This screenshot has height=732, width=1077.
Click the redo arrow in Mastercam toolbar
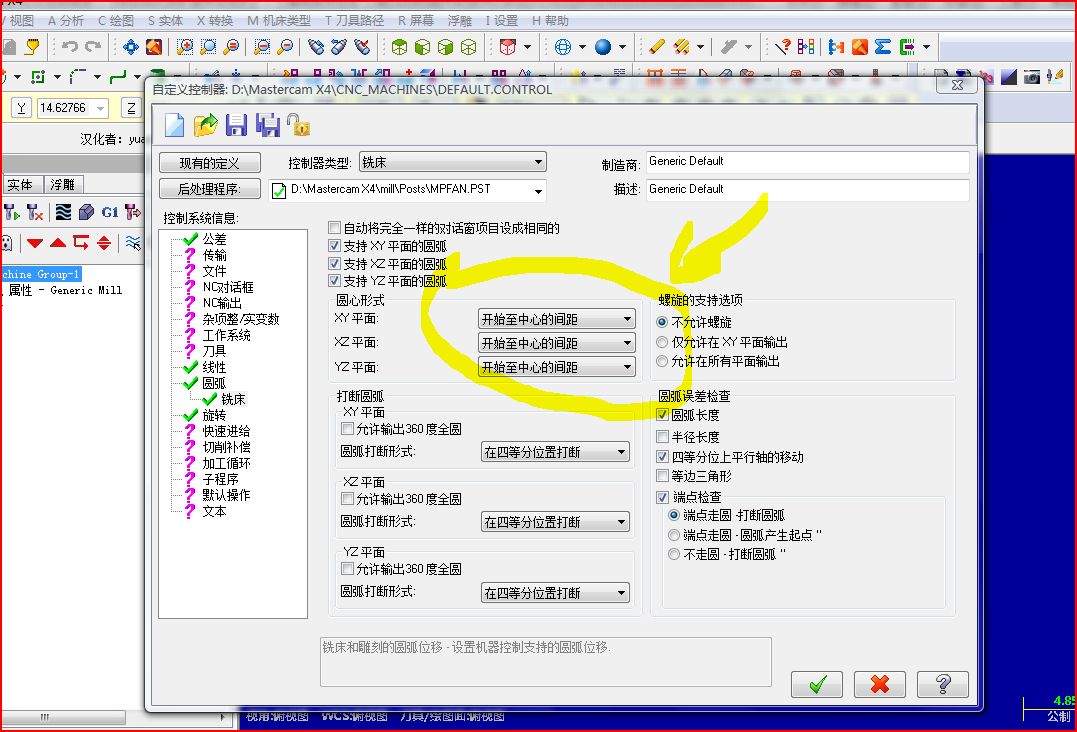click(x=93, y=47)
